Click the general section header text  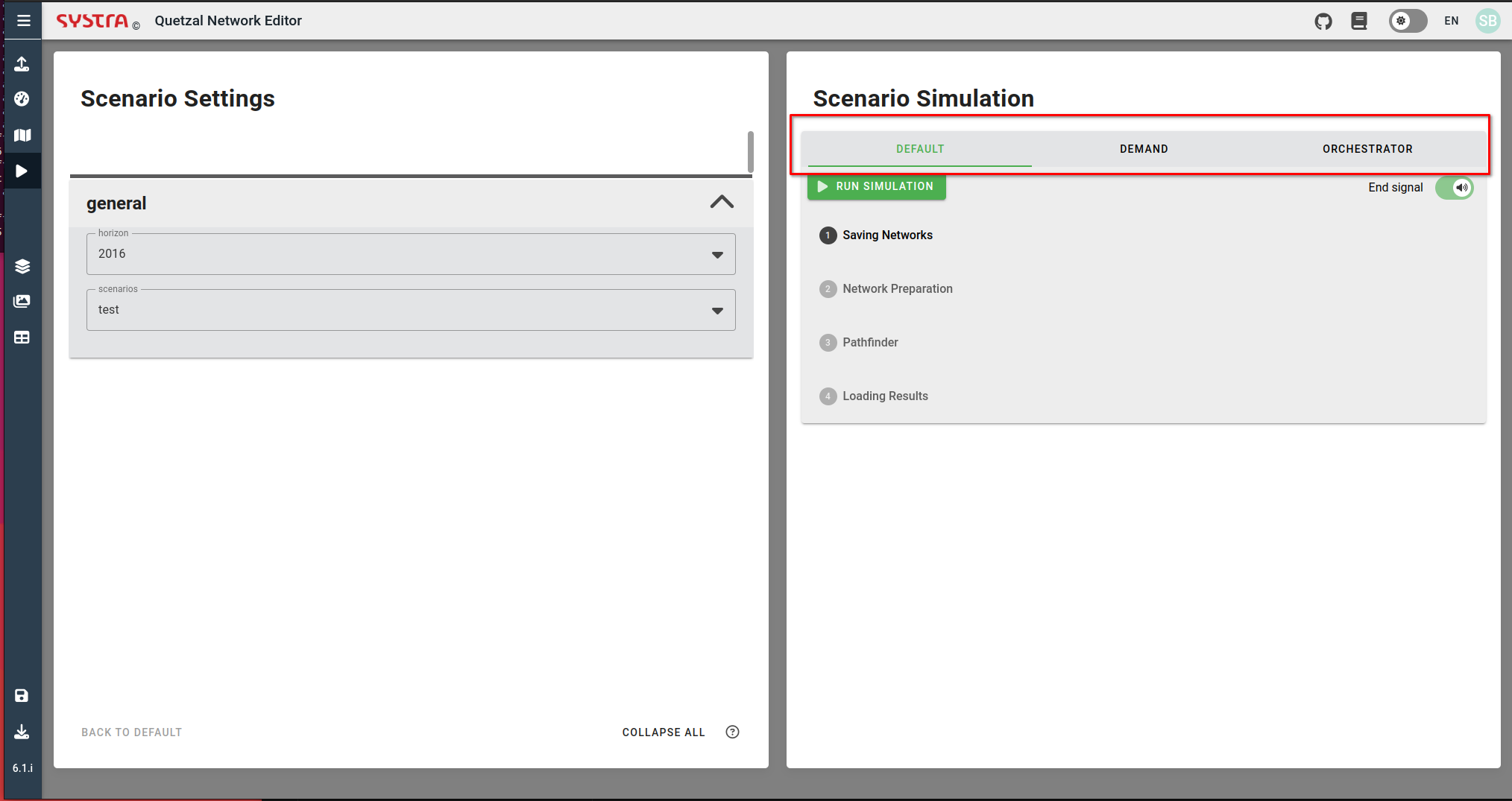pyautogui.click(x=116, y=203)
